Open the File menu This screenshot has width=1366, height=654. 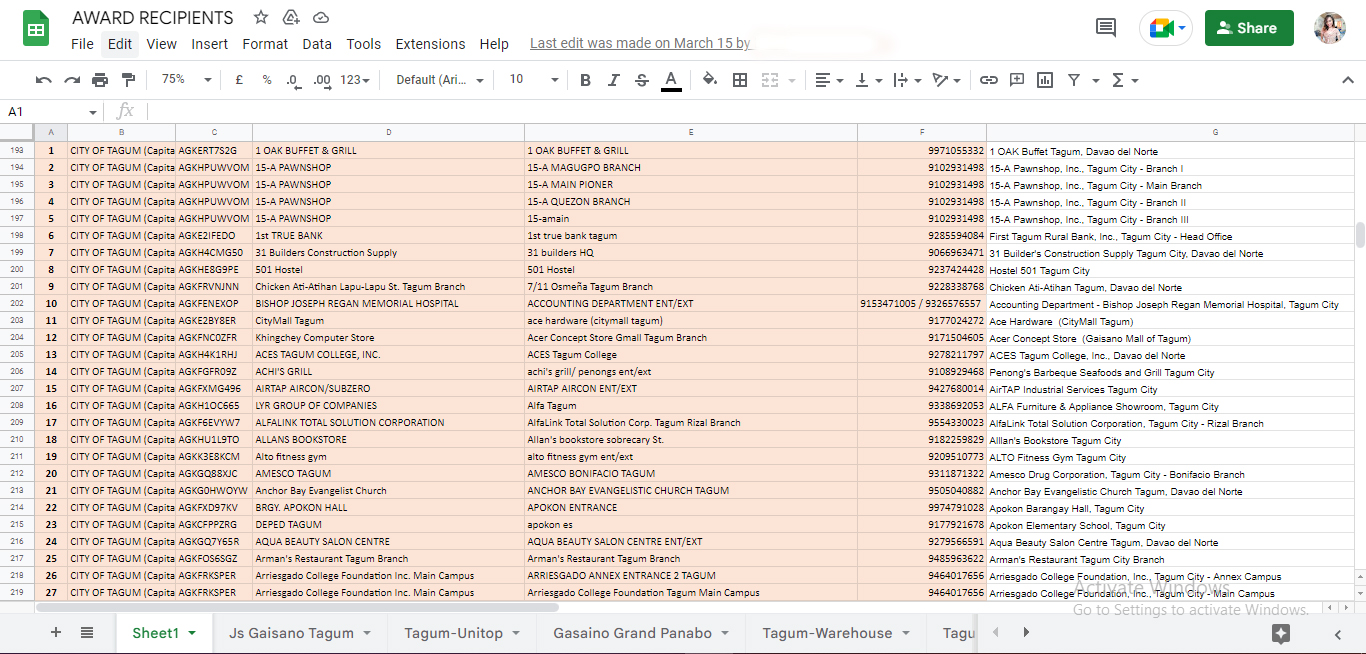[83, 44]
